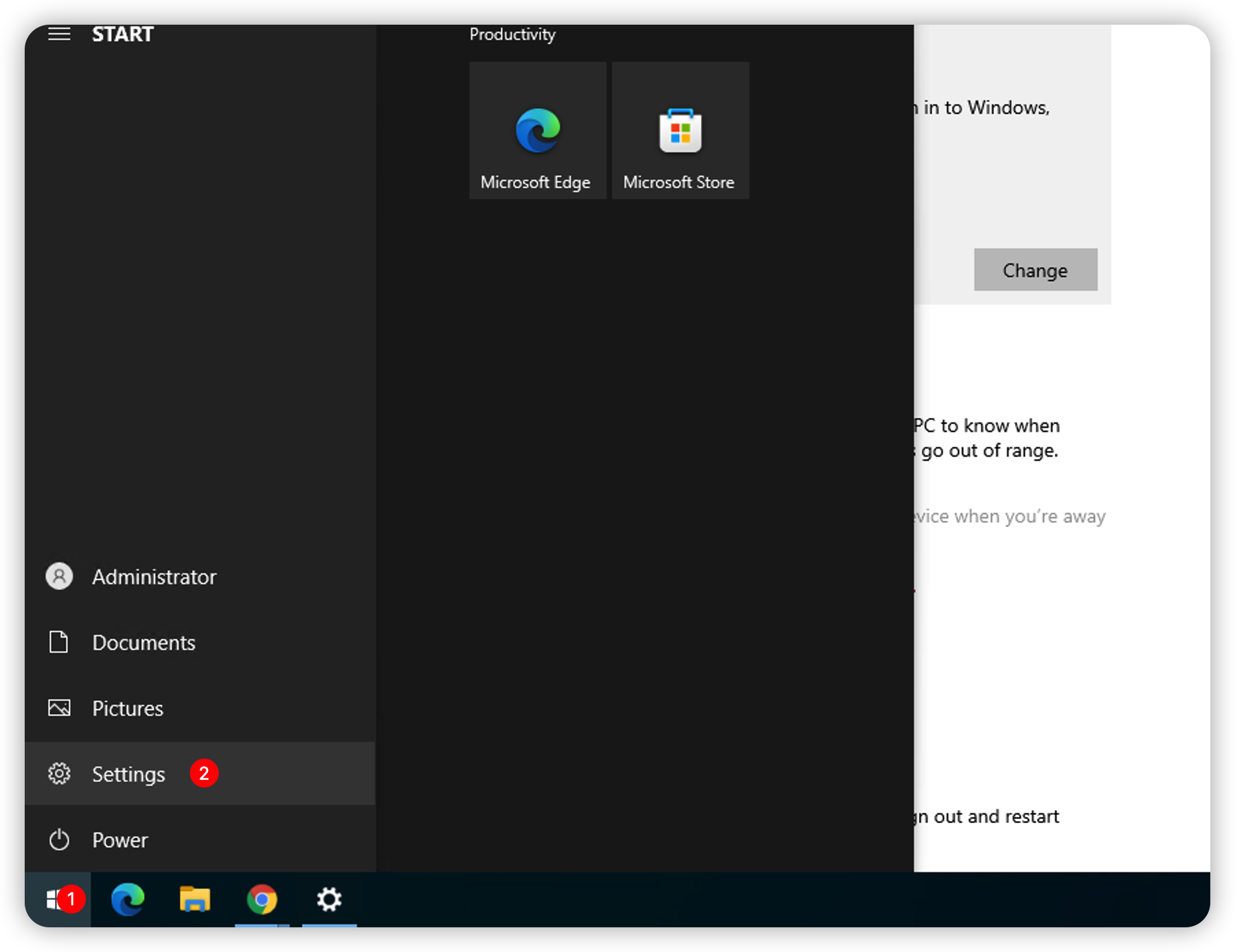The width and height of the screenshot is (1235, 952).
Task: Click the Settings gear in Start menu
Action: [x=59, y=774]
